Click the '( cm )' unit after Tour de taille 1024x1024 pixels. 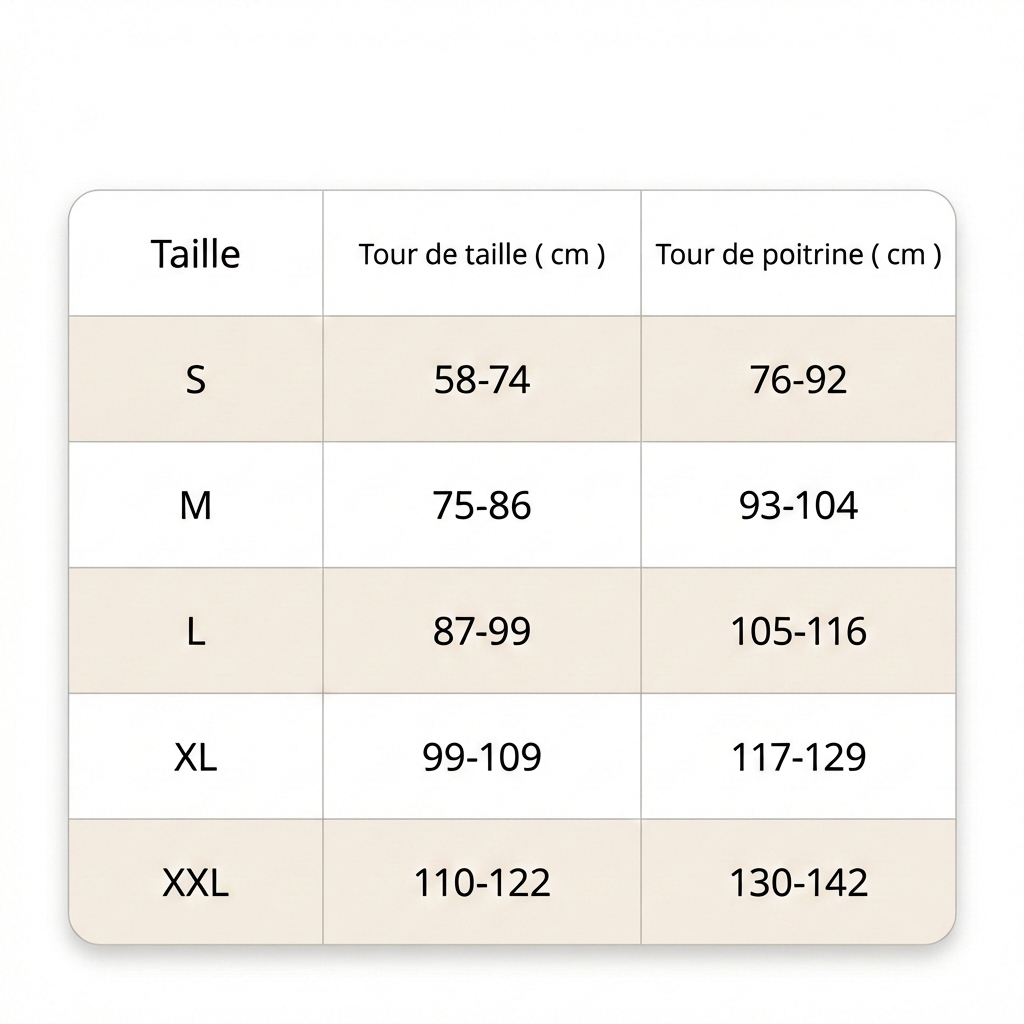(x=570, y=254)
